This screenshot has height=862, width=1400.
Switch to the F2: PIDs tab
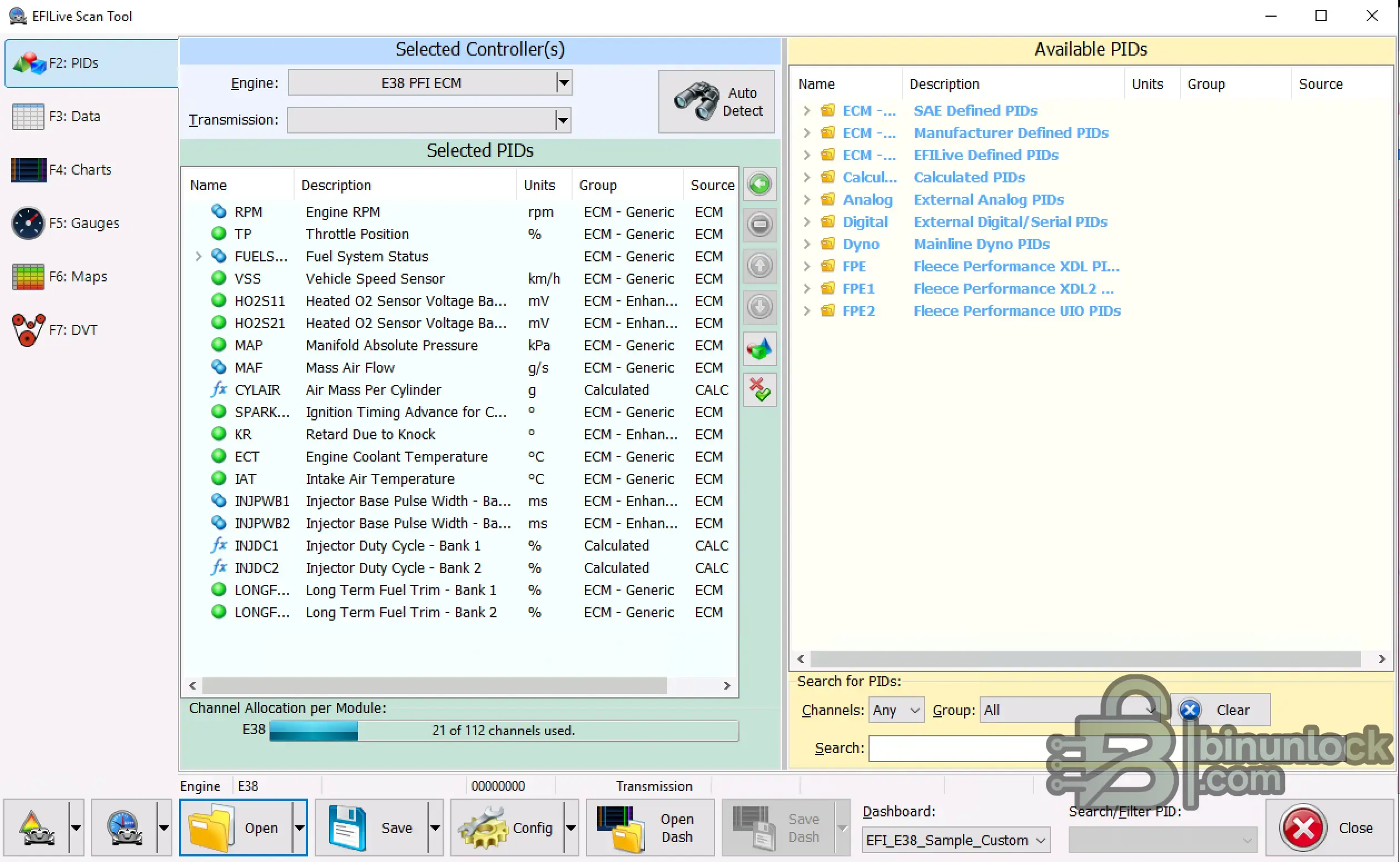pyautogui.click(x=91, y=63)
